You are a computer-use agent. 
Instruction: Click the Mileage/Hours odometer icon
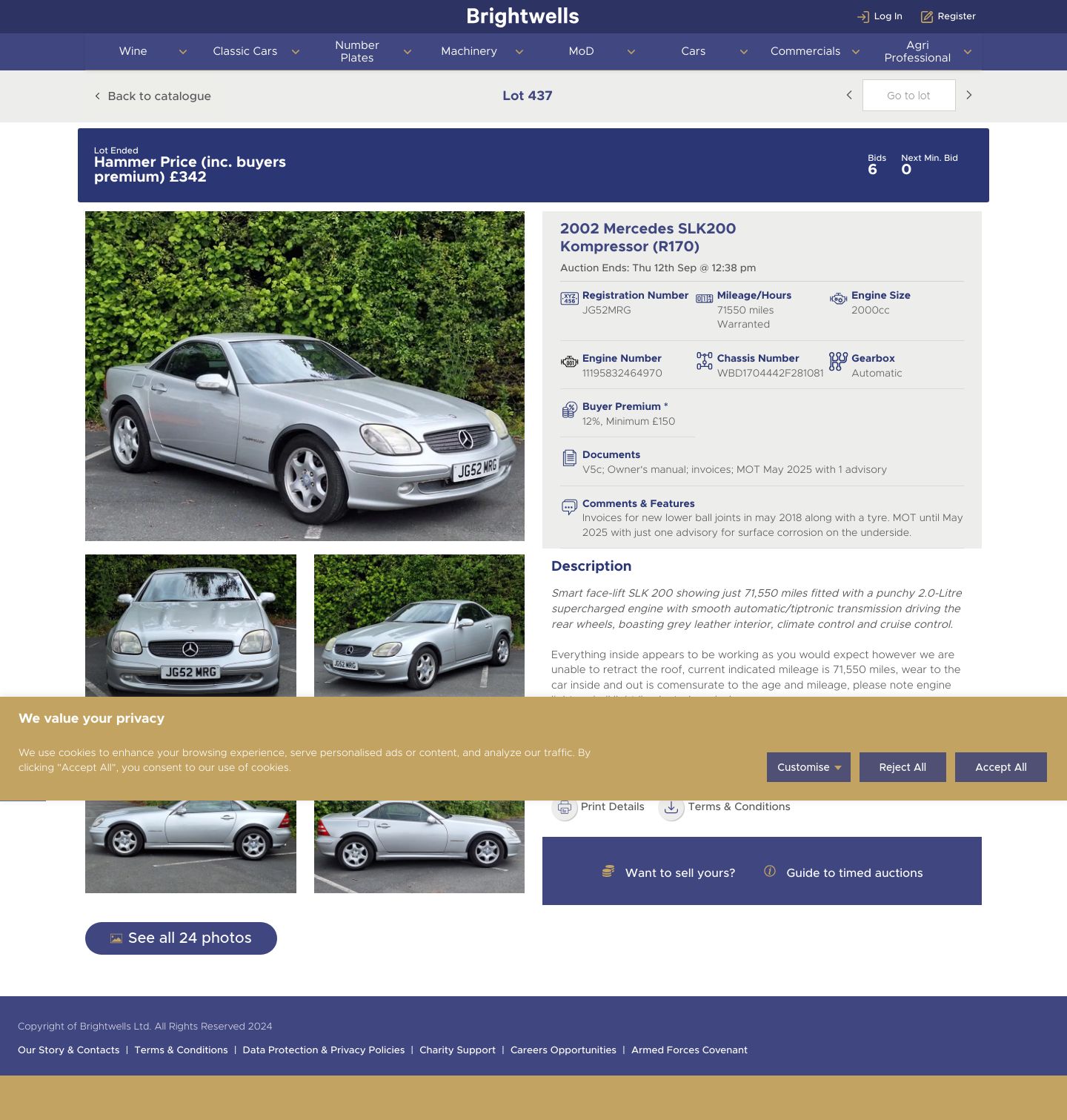point(704,299)
